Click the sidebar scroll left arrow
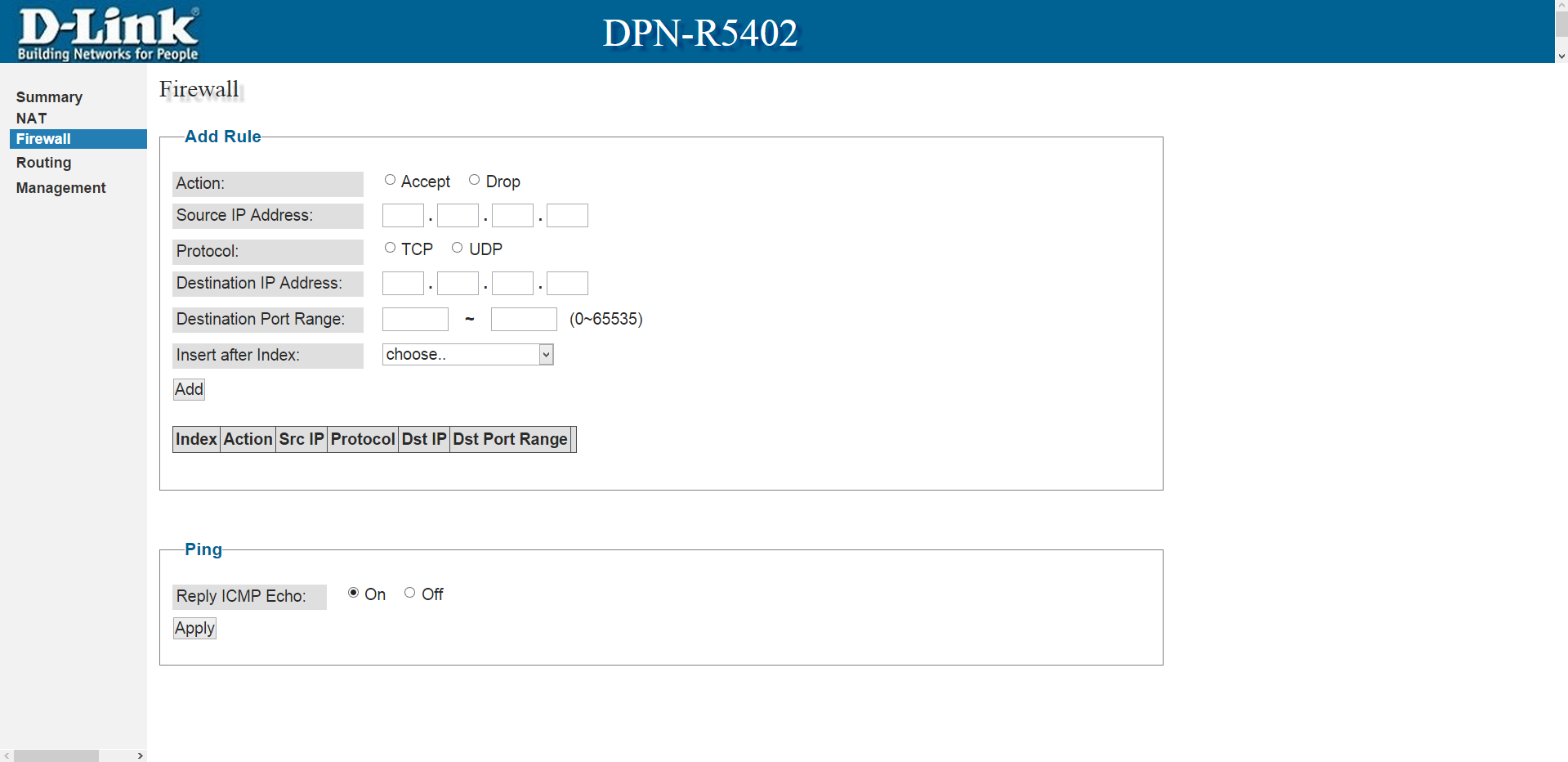 coord(7,755)
